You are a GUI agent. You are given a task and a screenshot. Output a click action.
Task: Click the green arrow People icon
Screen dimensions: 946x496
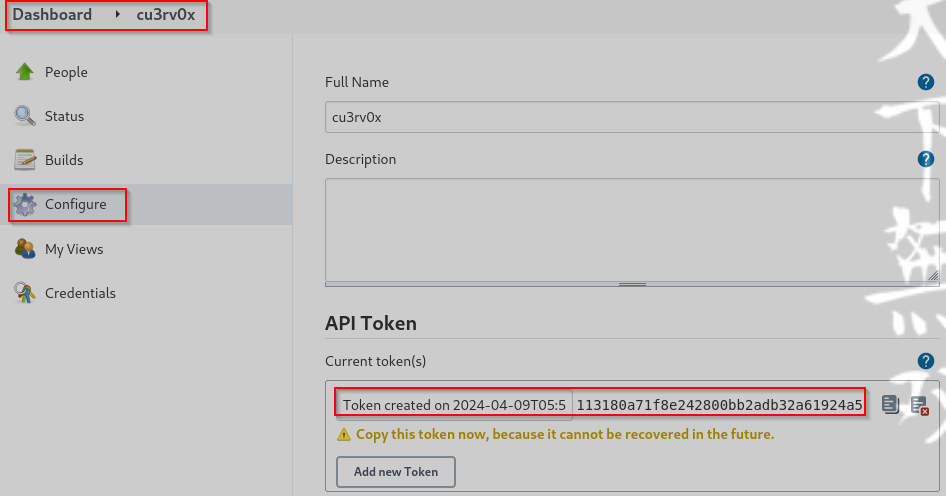25,72
